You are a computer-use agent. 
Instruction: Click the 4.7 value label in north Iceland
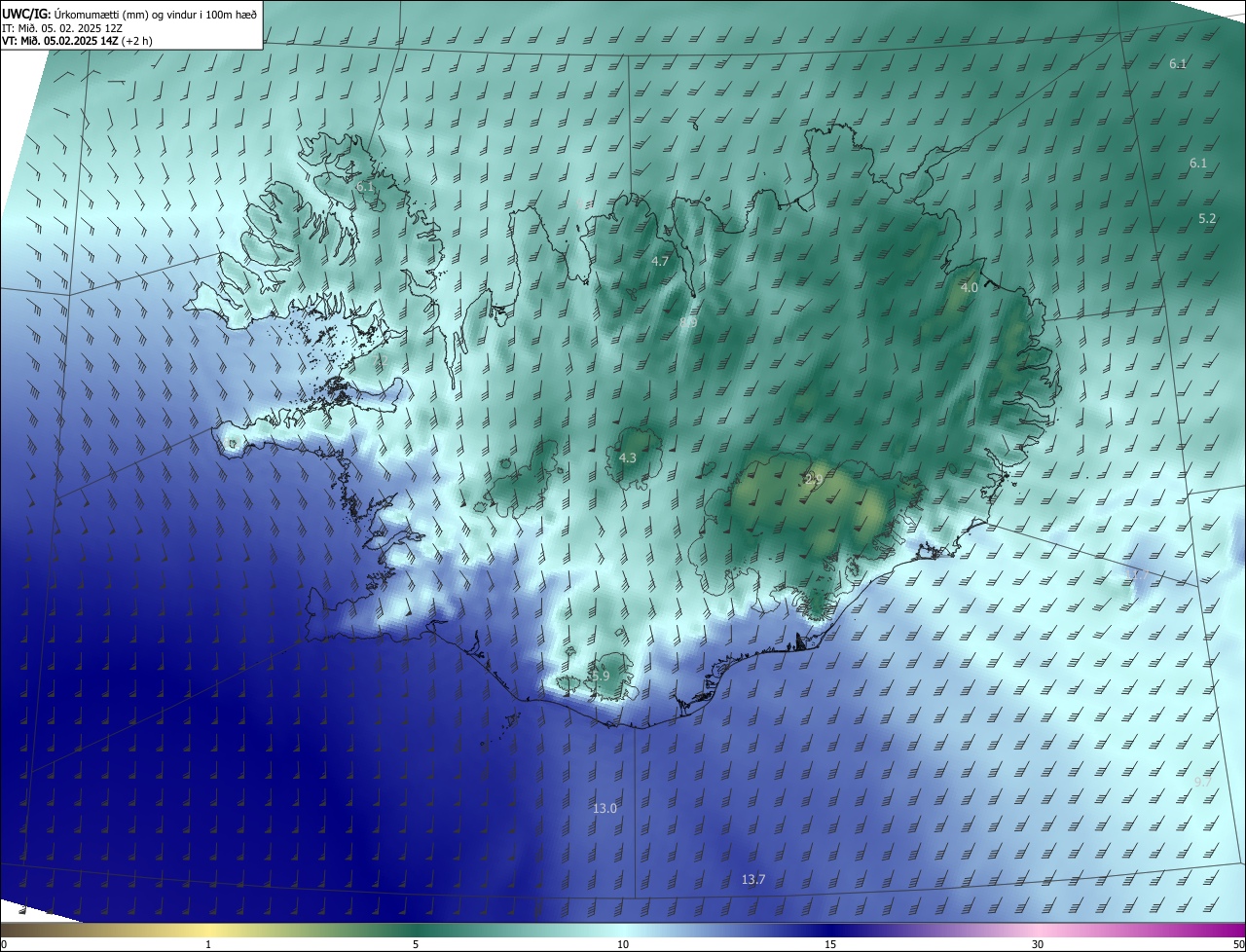click(x=660, y=262)
